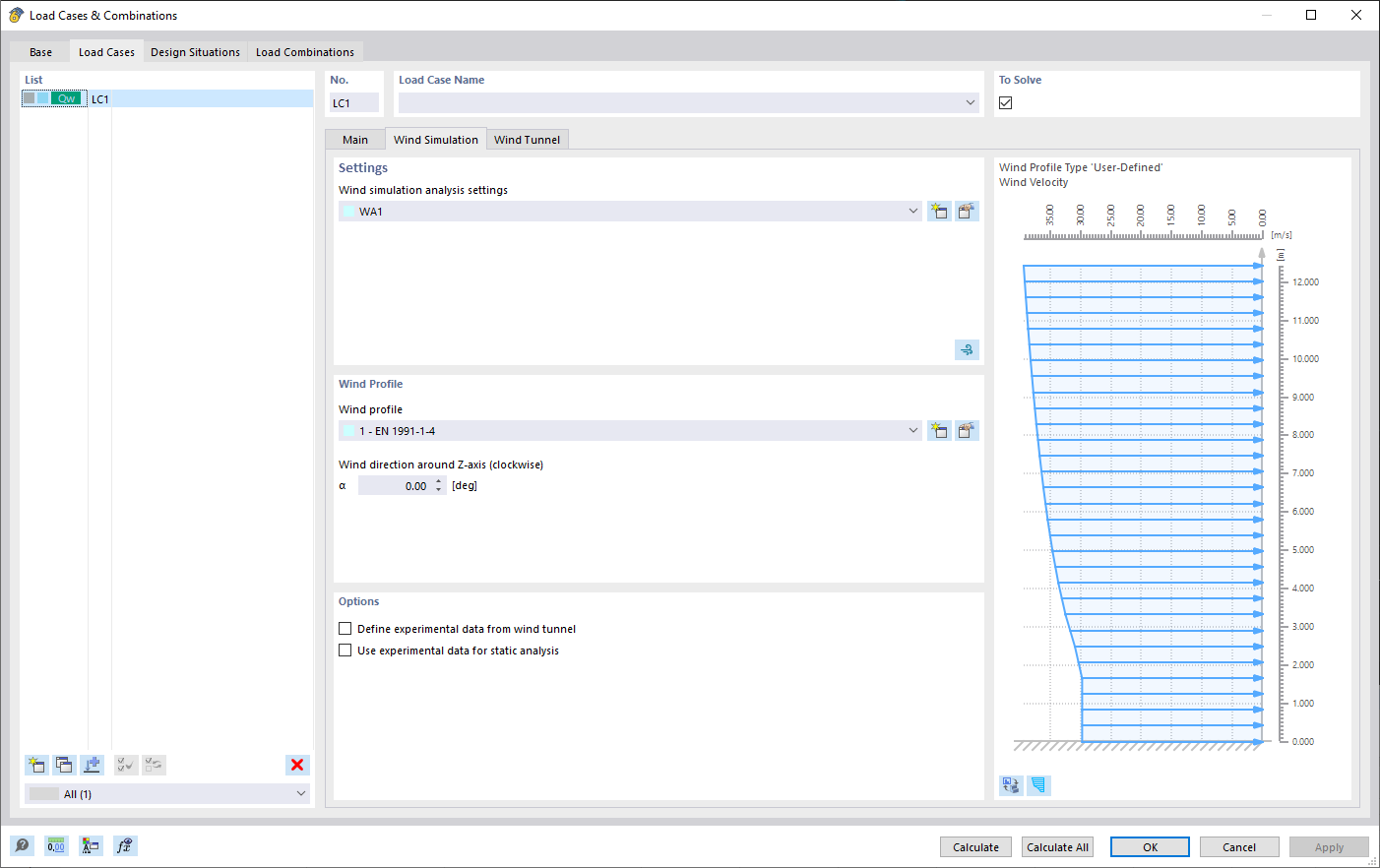Screen dimensions: 1380x868
Task: Open the formula editor
Action: coord(125,845)
